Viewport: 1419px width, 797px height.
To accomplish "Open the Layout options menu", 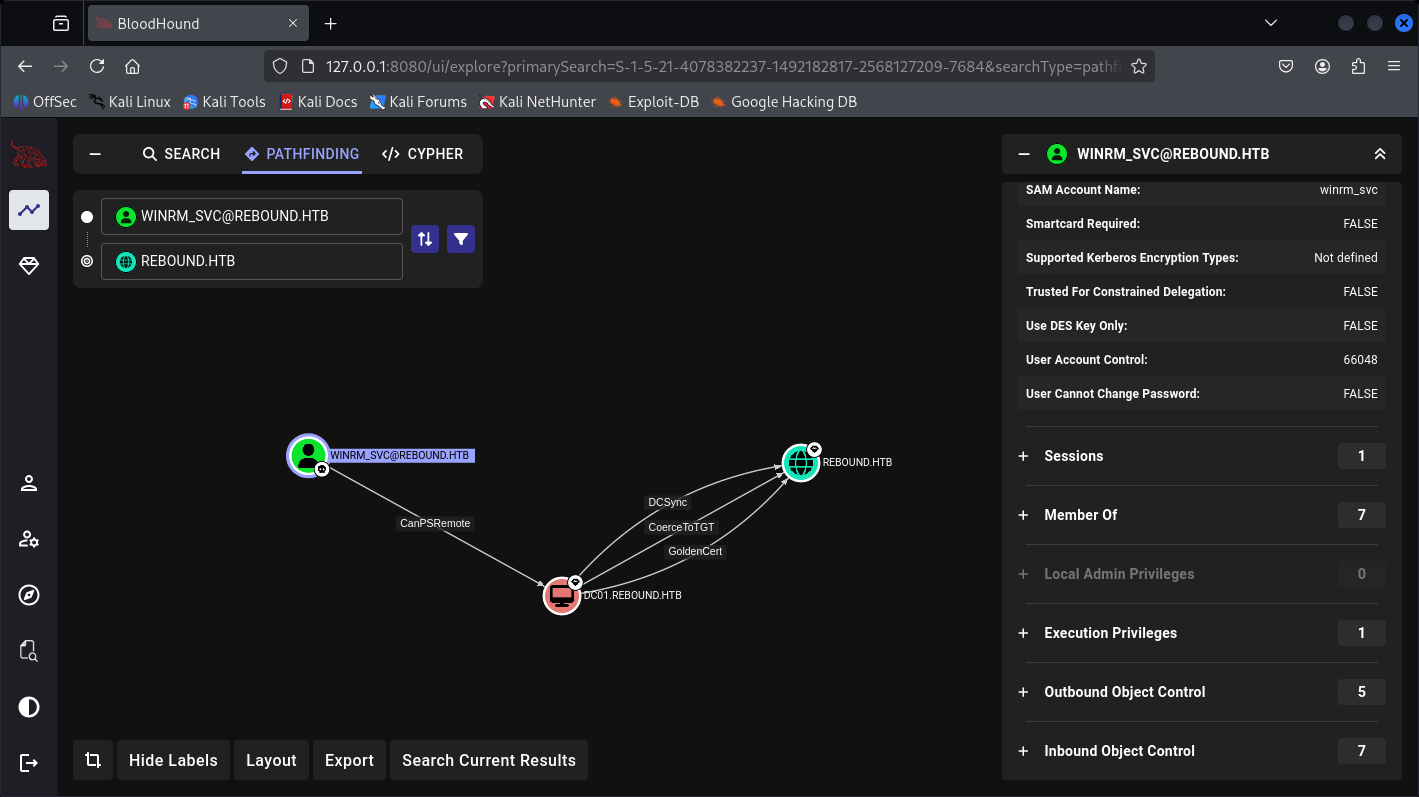I will click(271, 760).
